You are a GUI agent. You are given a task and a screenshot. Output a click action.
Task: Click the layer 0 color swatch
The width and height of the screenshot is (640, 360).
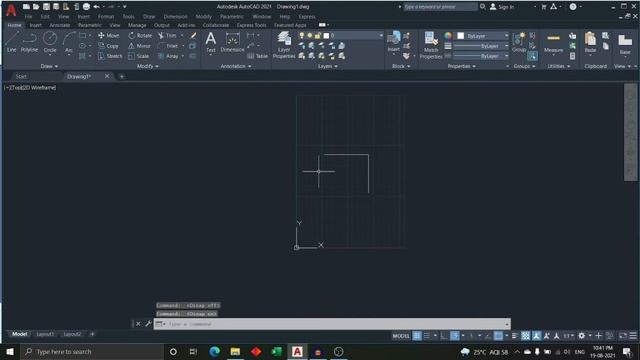[326, 36]
